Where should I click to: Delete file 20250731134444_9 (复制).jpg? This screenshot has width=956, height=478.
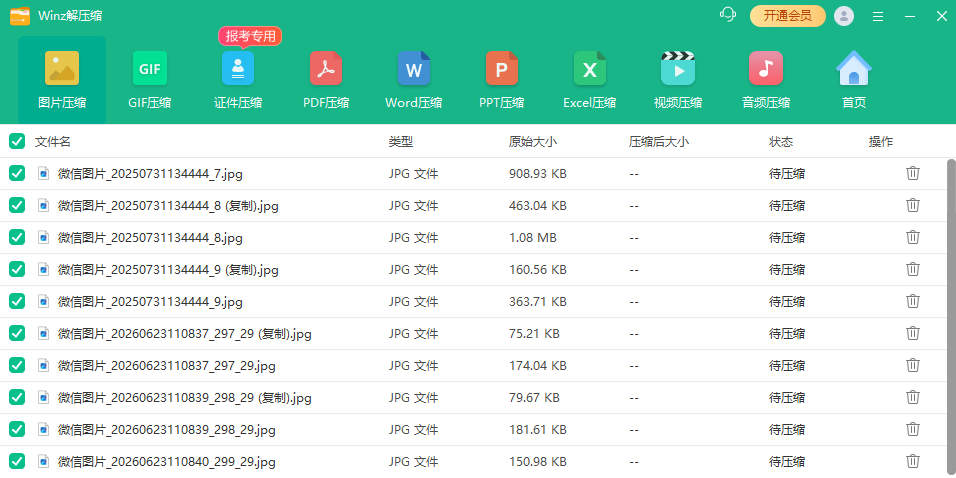913,269
